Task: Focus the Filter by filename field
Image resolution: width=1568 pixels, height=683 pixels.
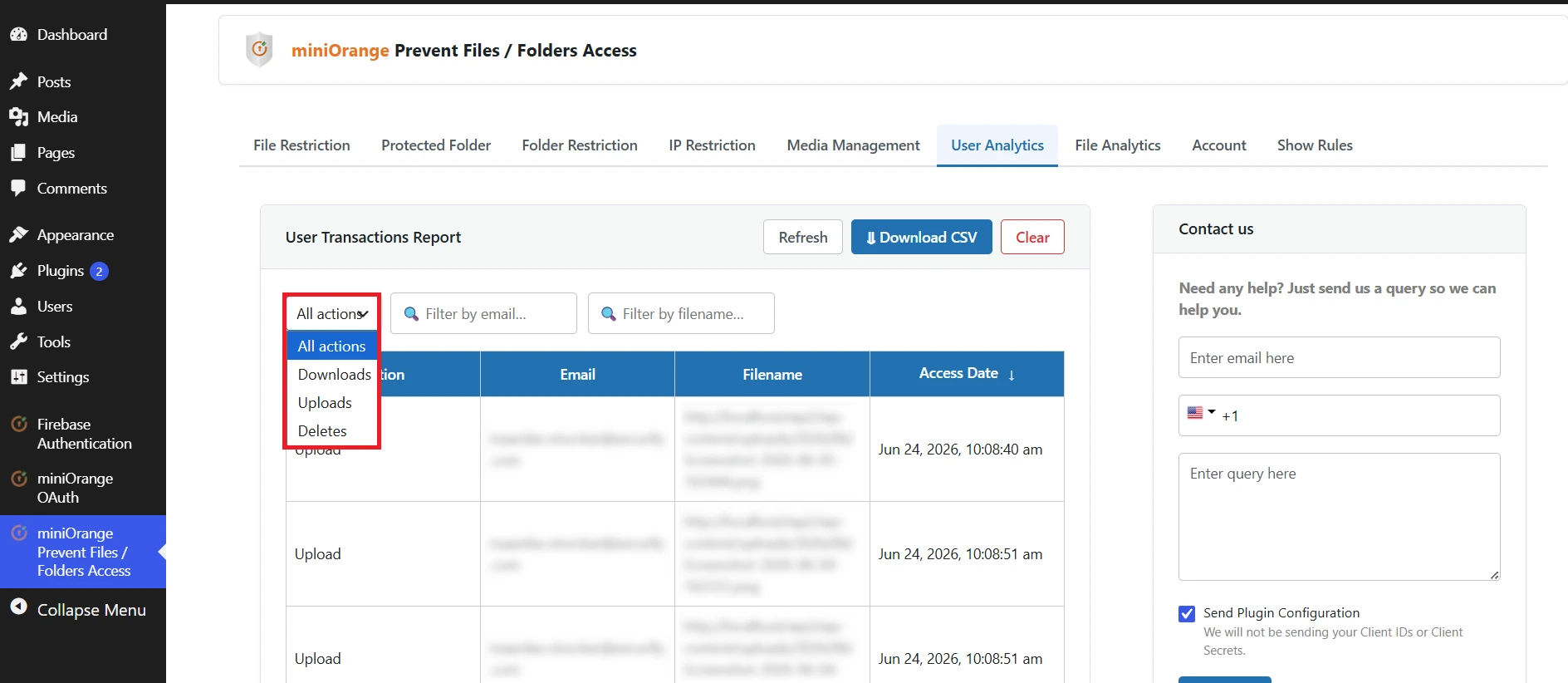Action: (x=681, y=313)
